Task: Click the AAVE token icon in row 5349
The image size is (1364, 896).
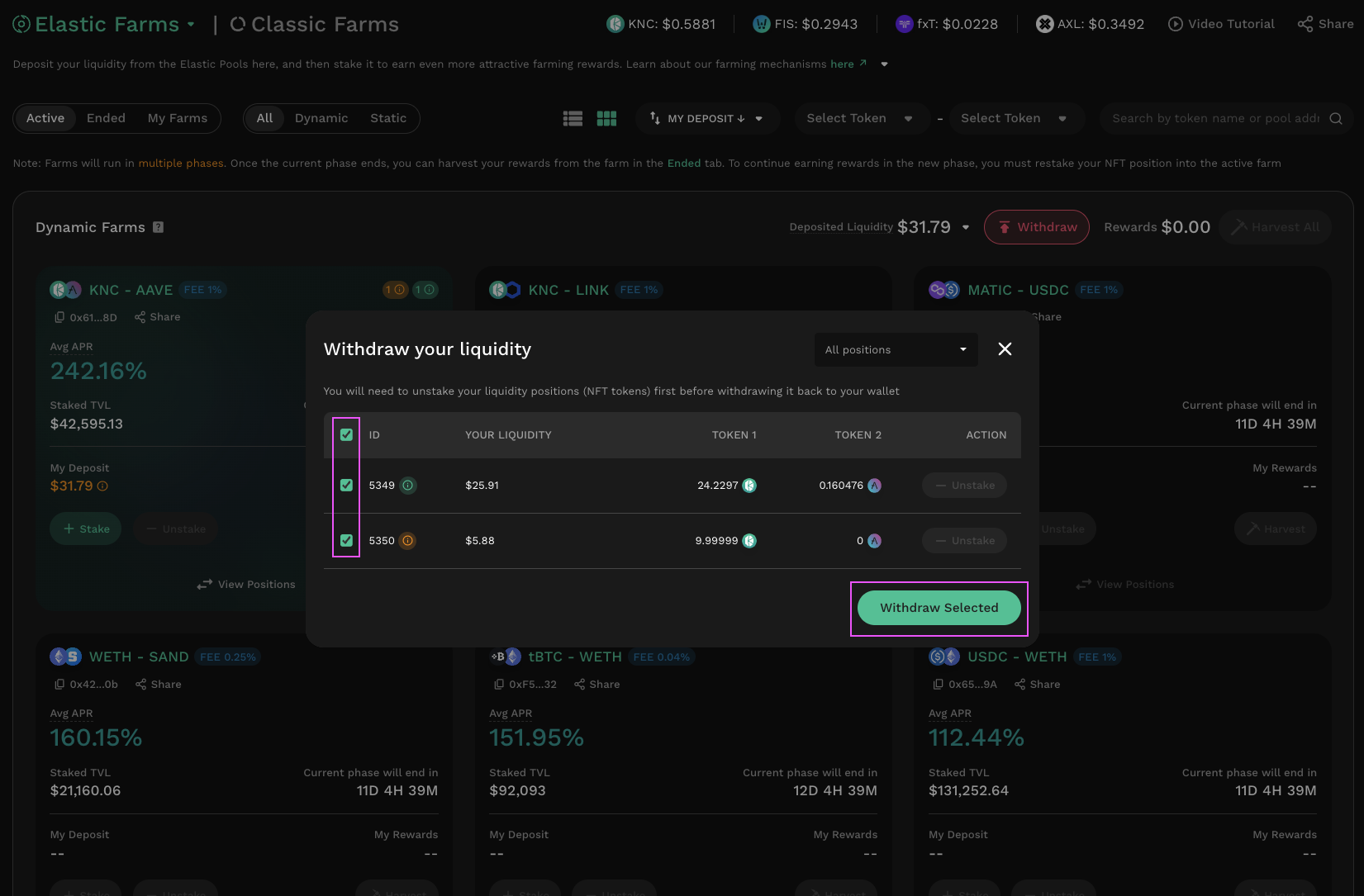Action: click(x=874, y=486)
